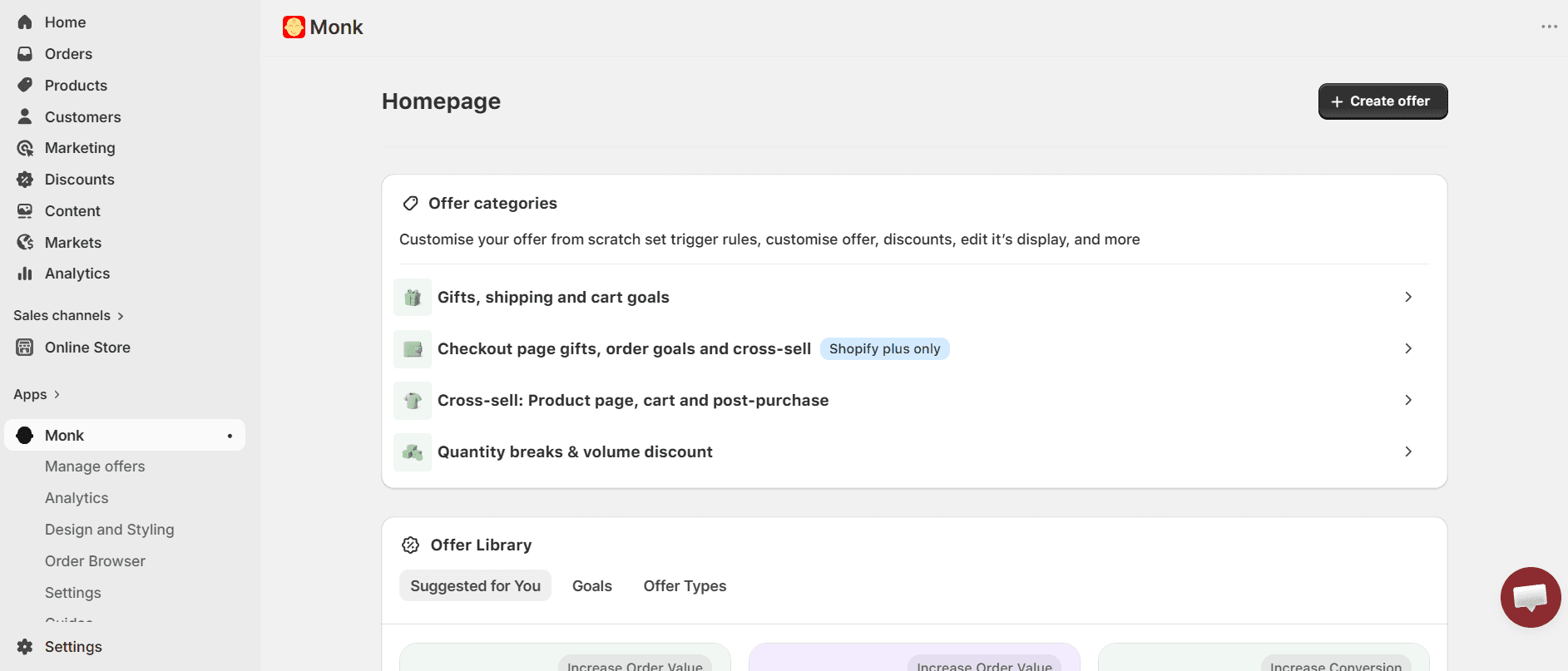Open the Online Store channel

click(x=87, y=348)
